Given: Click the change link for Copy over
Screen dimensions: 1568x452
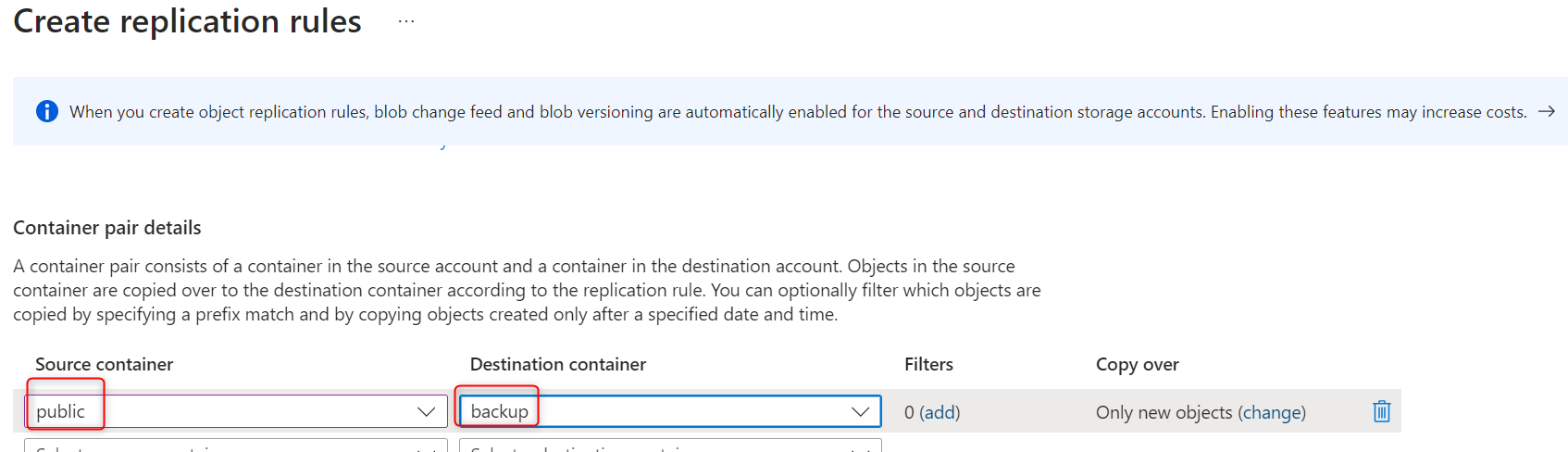Looking at the screenshot, I should [x=1272, y=412].
